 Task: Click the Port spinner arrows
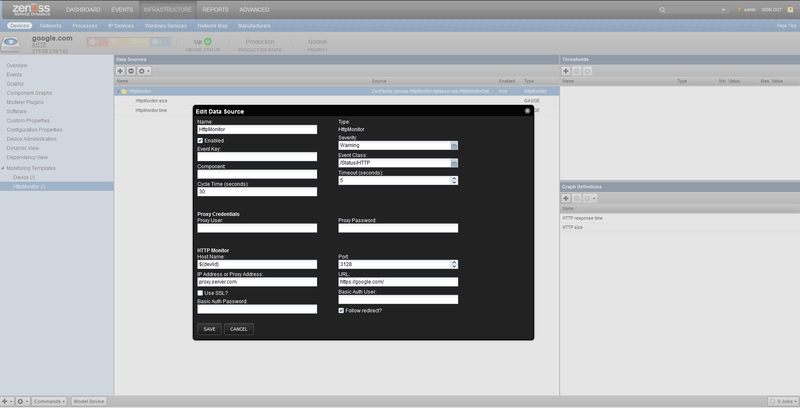point(454,264)
